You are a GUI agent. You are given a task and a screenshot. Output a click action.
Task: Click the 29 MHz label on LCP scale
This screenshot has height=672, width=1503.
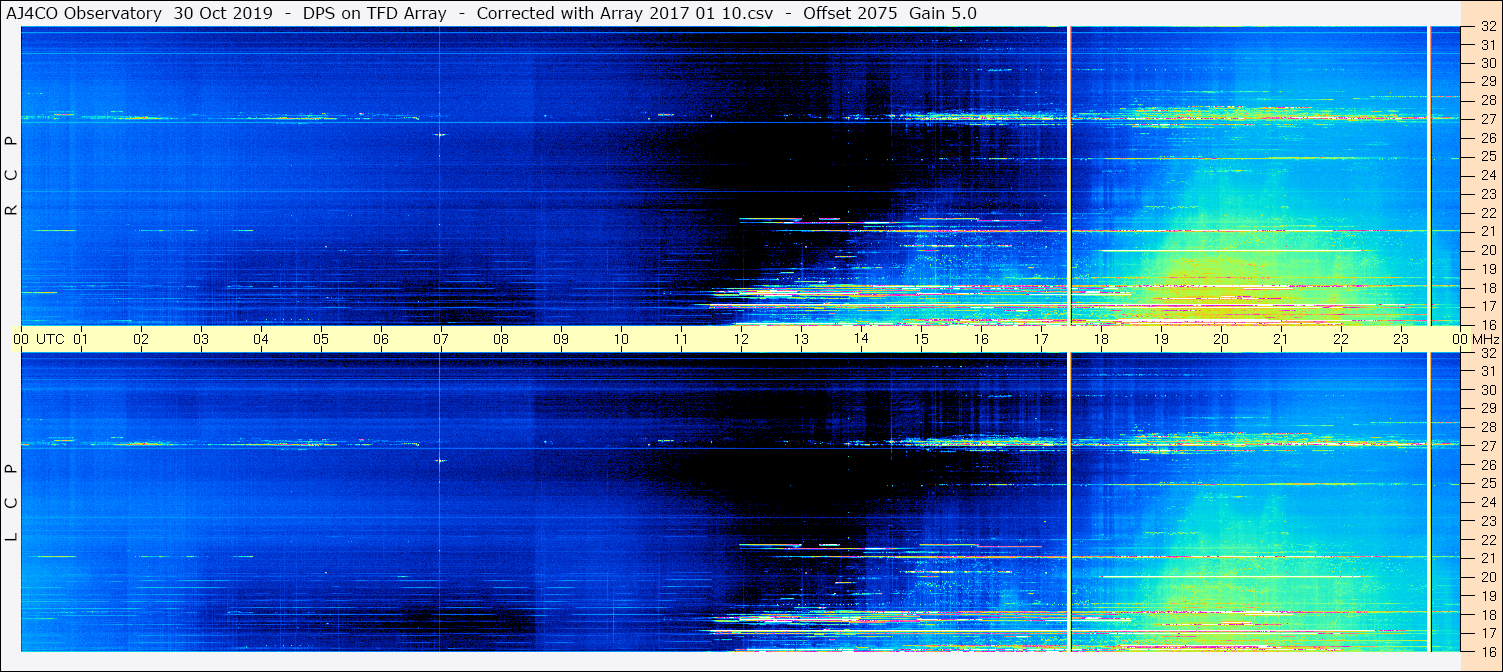(1487, 408)
